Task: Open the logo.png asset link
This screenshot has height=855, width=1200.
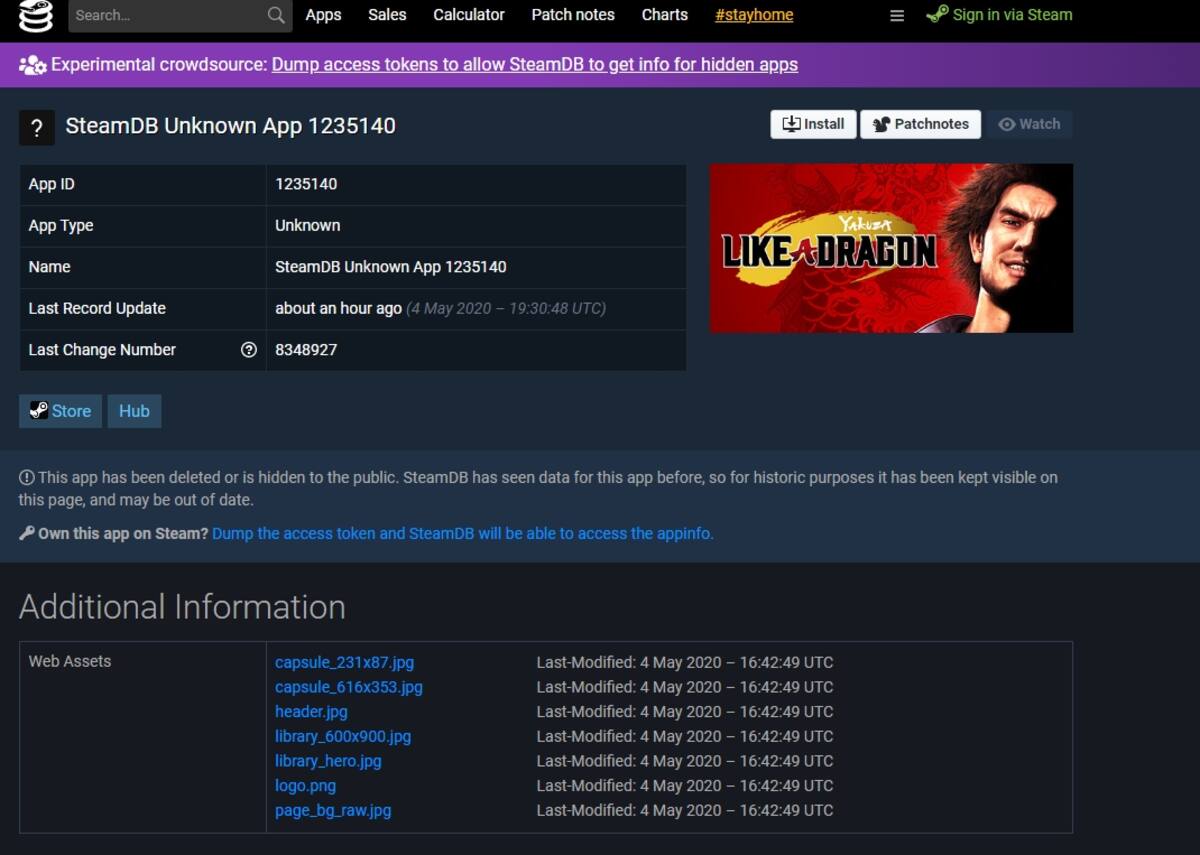Action: click(x=305, y=786)
